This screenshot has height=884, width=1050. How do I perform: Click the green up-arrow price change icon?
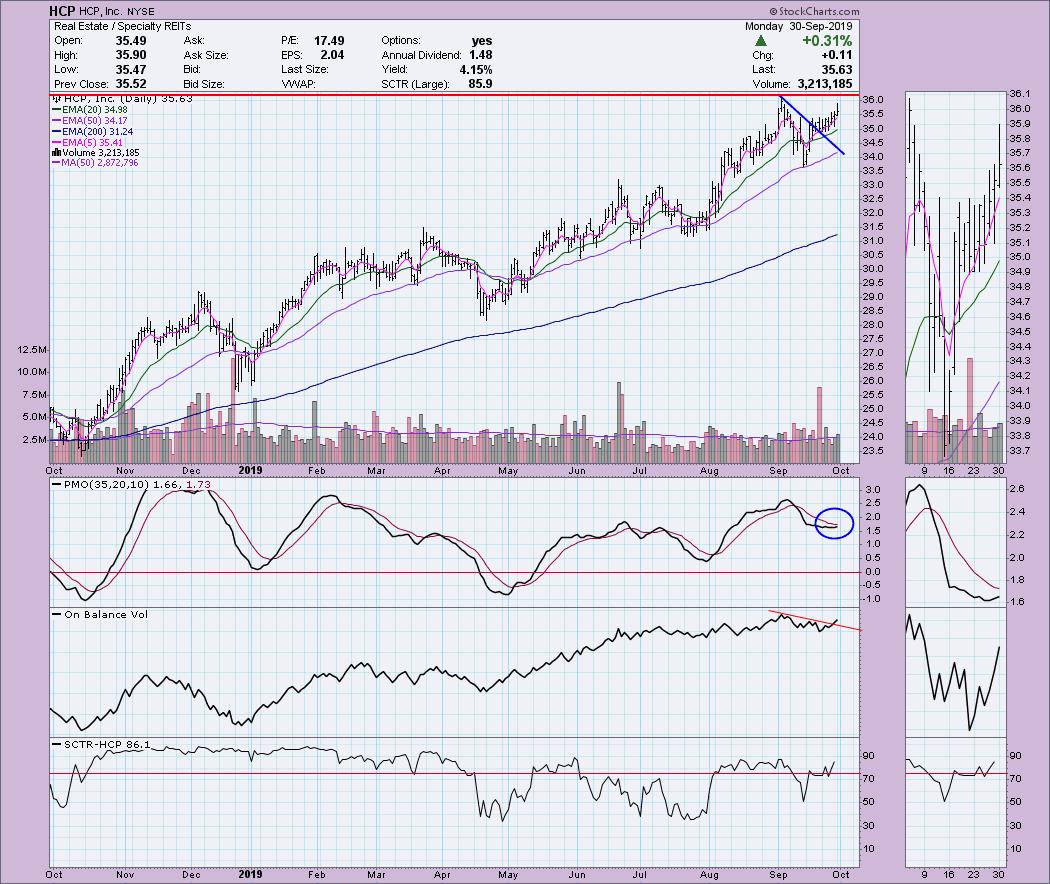pyautogui.click(x=761, y=41)
